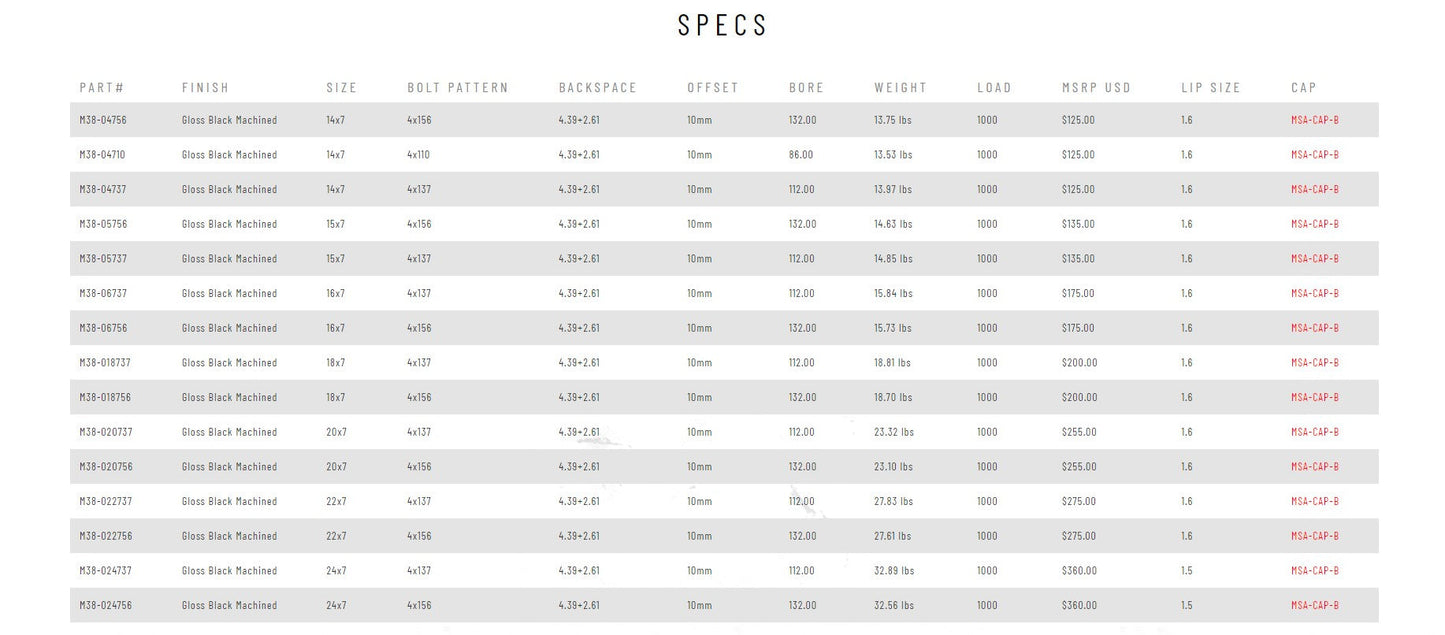The width and height of the screenshot is (1445, 635).
Task: Open the MSA-CAP-B link for part M38-04756
Action: pos(1314,120)
